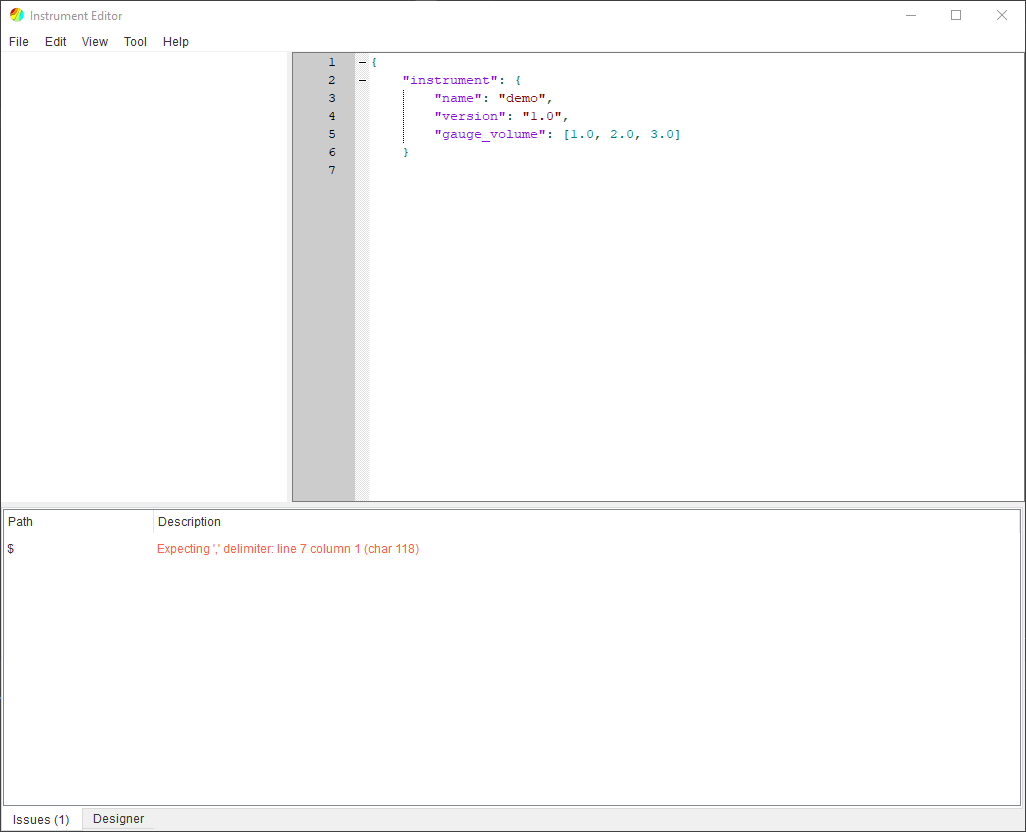Click the Instrument Editor app icon
This screenshot has height=832, width=1026.
point(17,15)
